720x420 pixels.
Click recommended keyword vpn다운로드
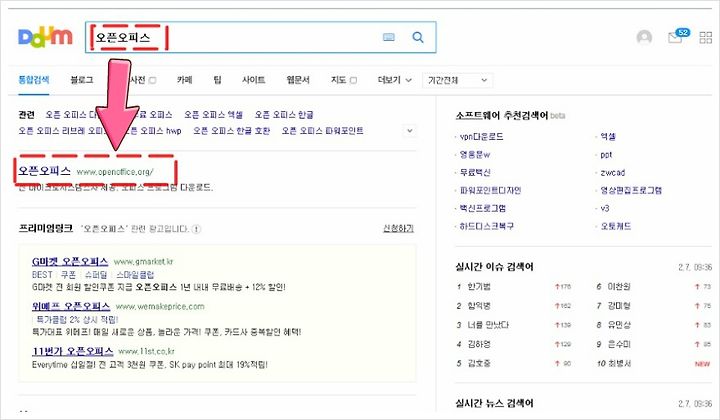coord(481,136)
